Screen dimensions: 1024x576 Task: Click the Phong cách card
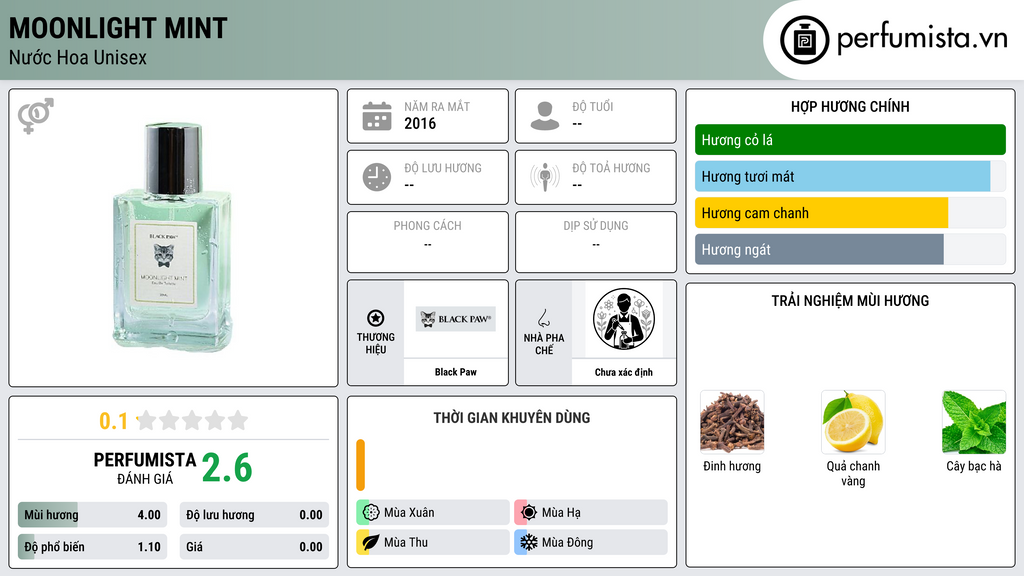428,242
